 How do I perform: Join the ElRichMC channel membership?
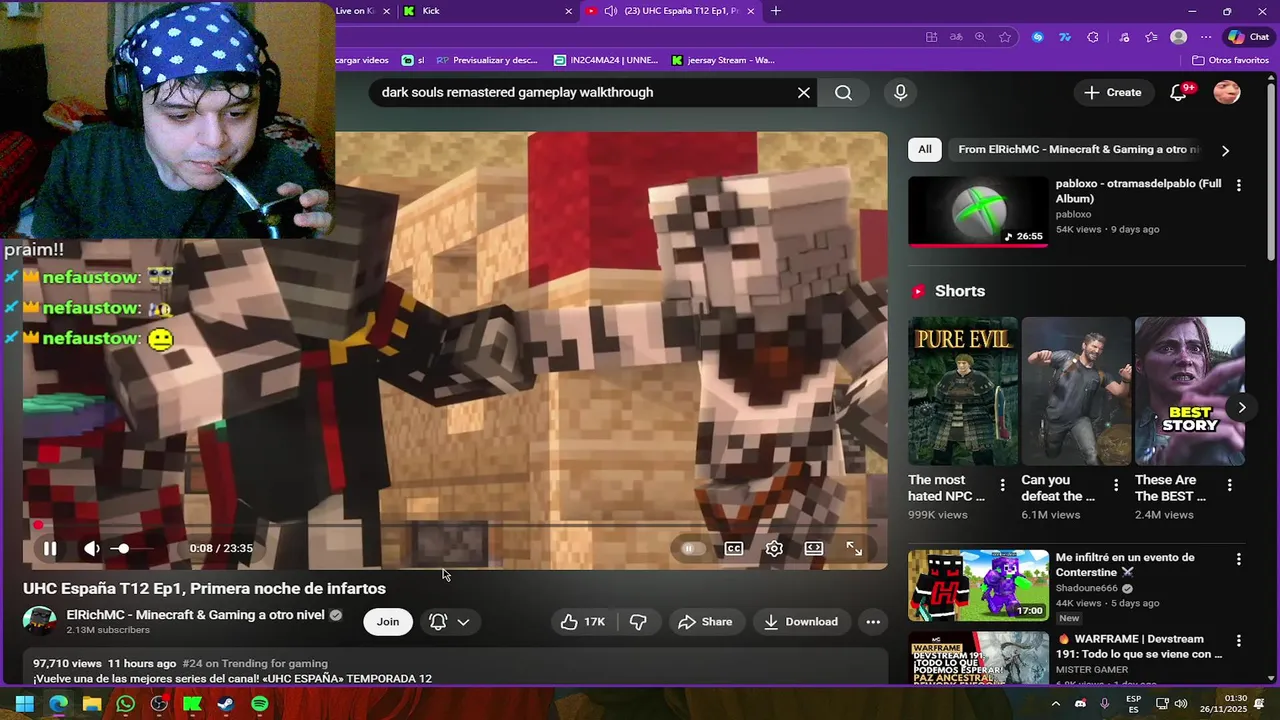click(x=388, y=622)
